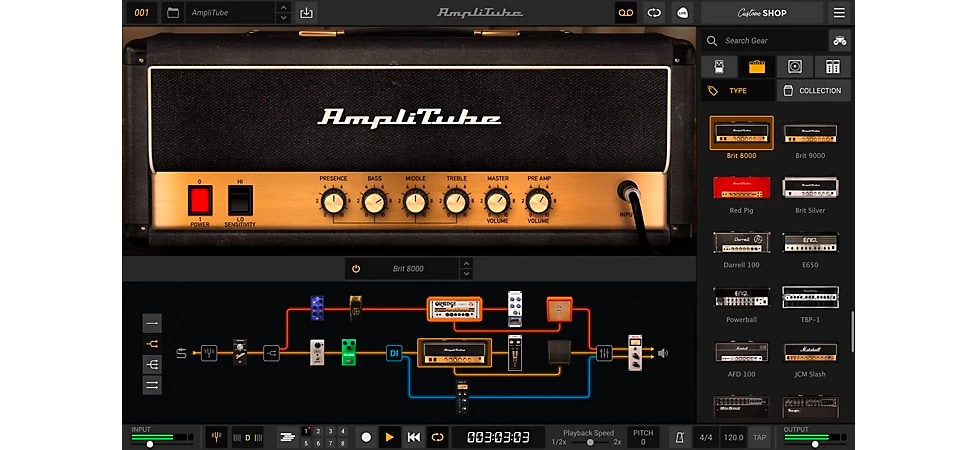The height and width of the screenshot is (450, 976).
Task: Select track 2 button
Action: pos(318,431)
